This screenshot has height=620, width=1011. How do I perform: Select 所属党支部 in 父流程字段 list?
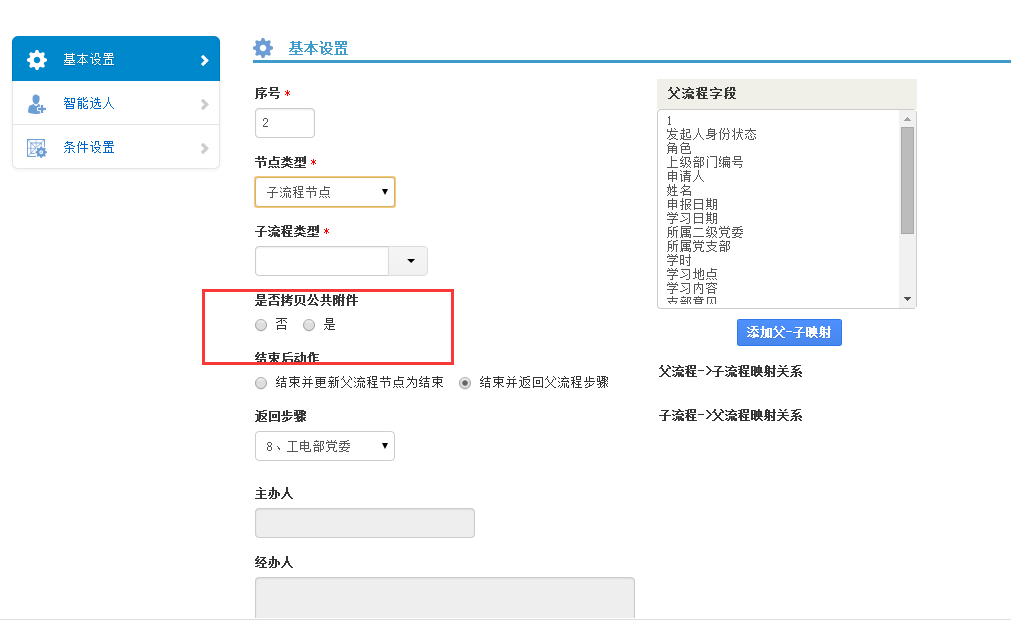point(699,246)
